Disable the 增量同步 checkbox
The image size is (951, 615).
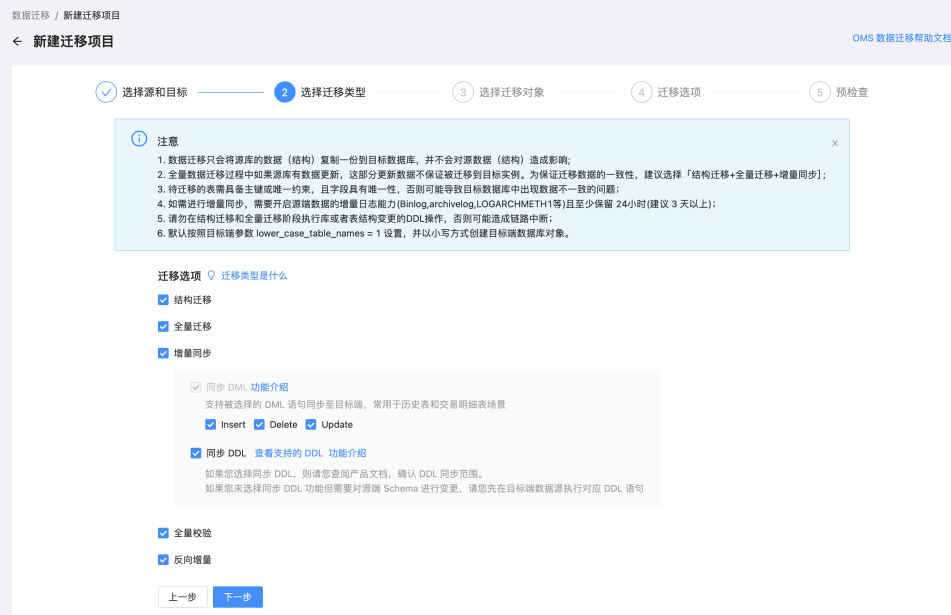pyautogui.click(x=163, y=353)
